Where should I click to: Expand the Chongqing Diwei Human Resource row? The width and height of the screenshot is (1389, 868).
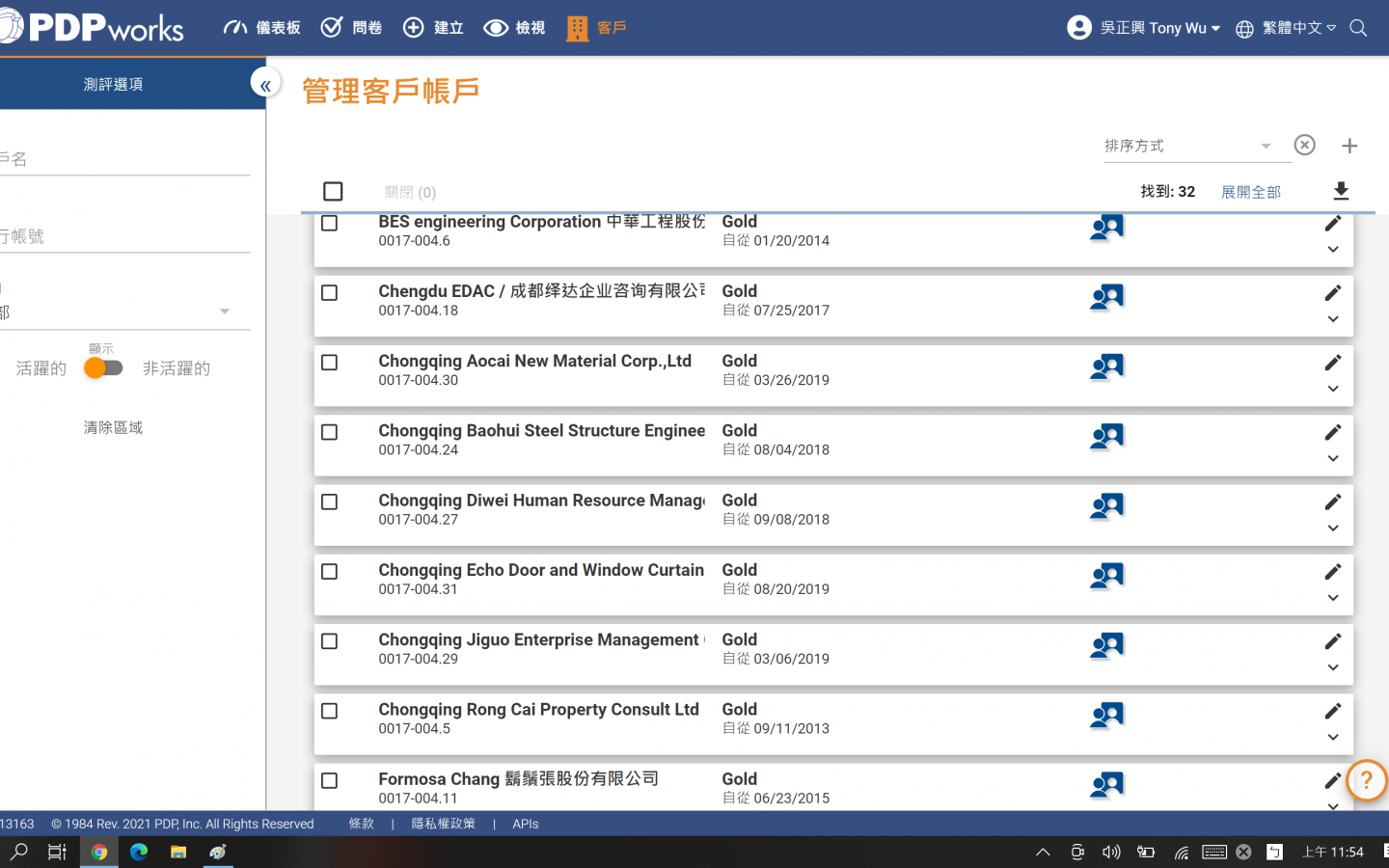tap(1333, 528)
